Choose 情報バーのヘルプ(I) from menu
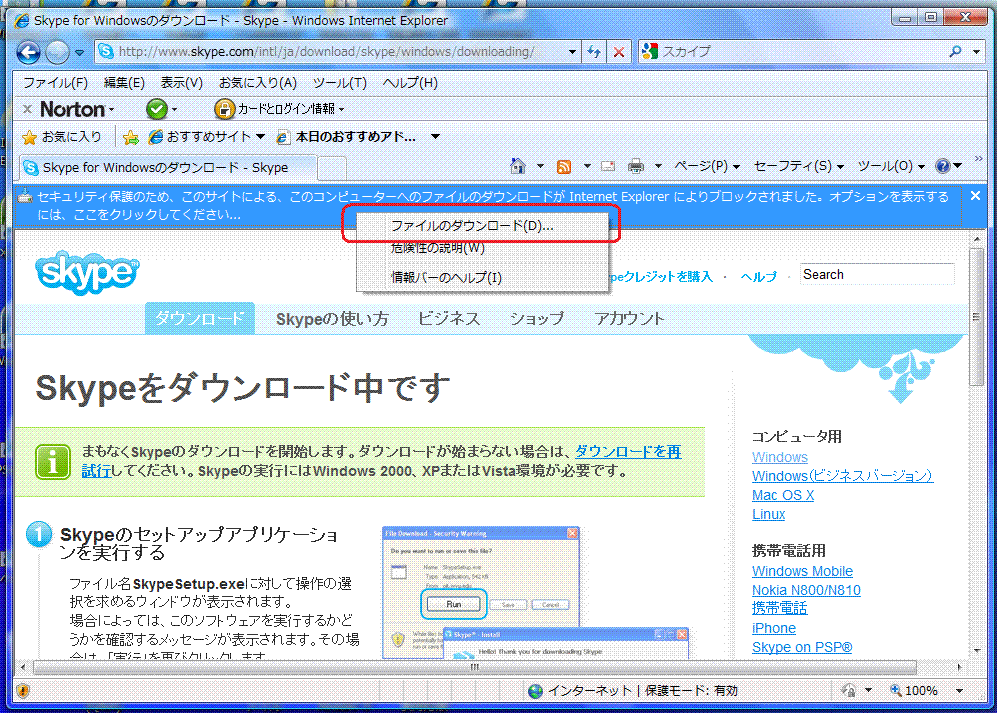The width and height of the screenshot is (997, 713). click(x=481, y=277)
